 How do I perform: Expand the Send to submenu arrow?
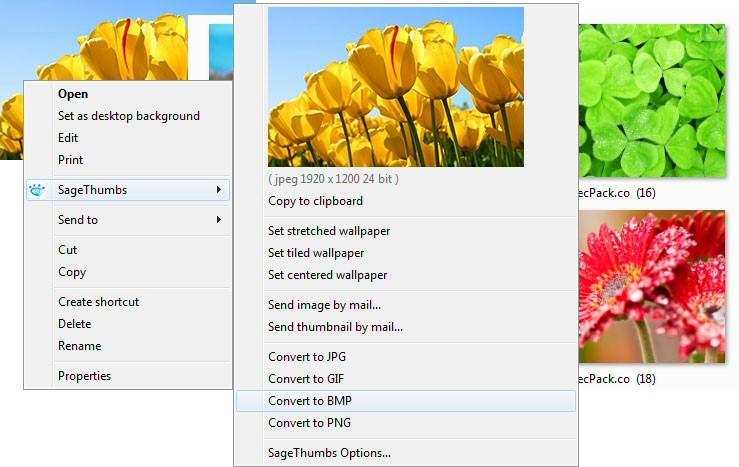pyautogui.click(x=219, y=220)
